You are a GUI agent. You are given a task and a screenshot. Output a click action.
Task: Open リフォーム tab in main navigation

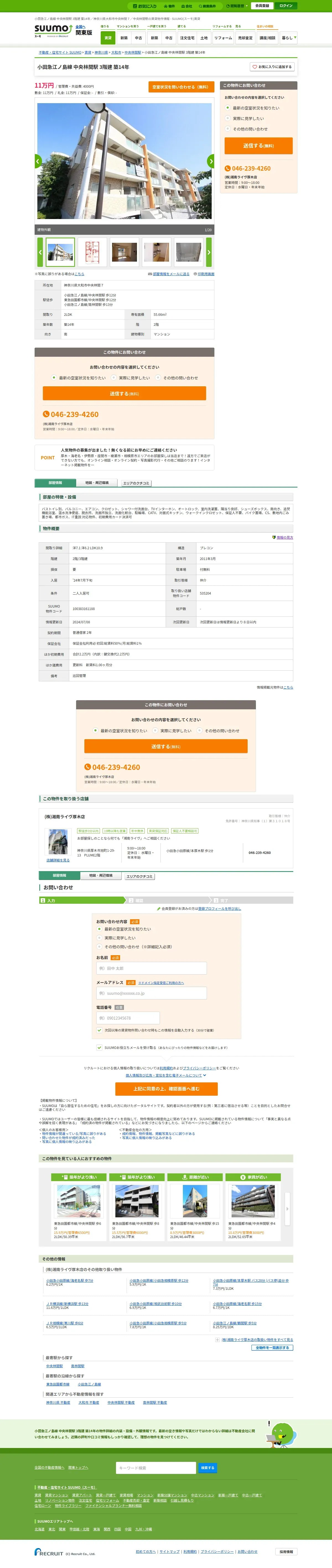pyautogui.click(x=223, y=38)
